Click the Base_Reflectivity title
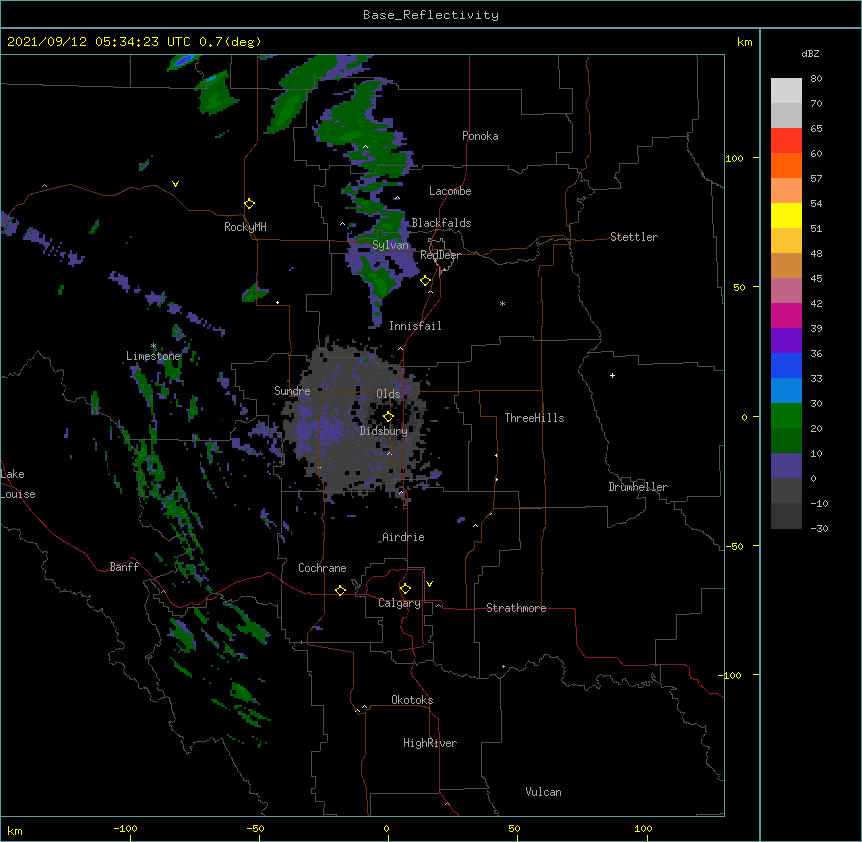This screenshot has height=842, width=862. click(431, 15)
